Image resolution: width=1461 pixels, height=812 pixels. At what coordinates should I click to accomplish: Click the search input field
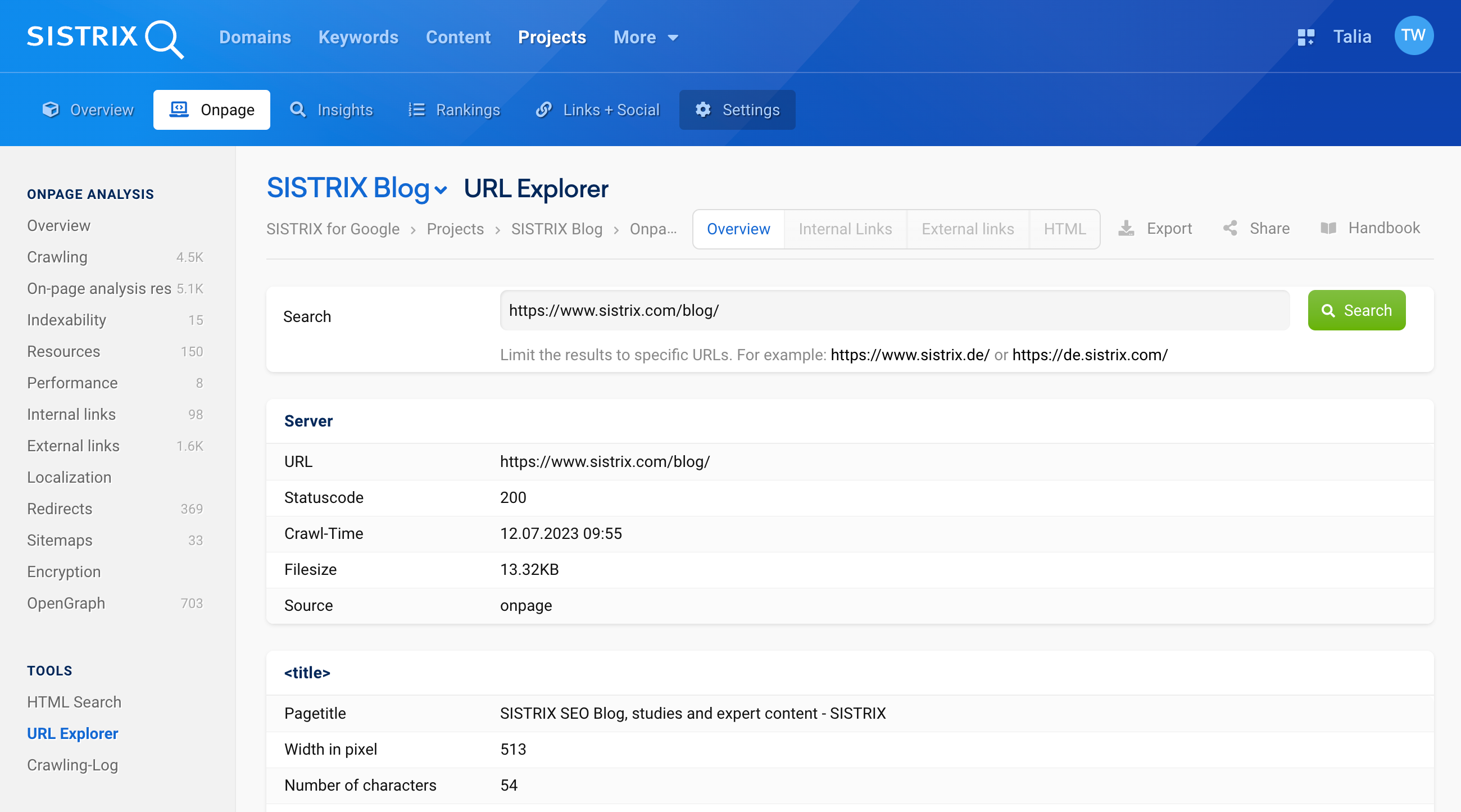coord(894,310)
